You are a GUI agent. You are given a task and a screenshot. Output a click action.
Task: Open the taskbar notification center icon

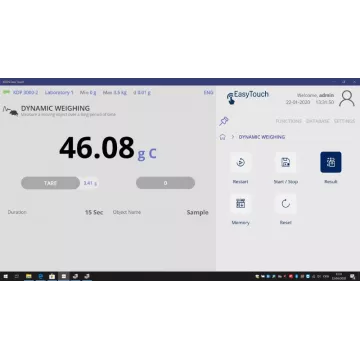click(352, 276)
